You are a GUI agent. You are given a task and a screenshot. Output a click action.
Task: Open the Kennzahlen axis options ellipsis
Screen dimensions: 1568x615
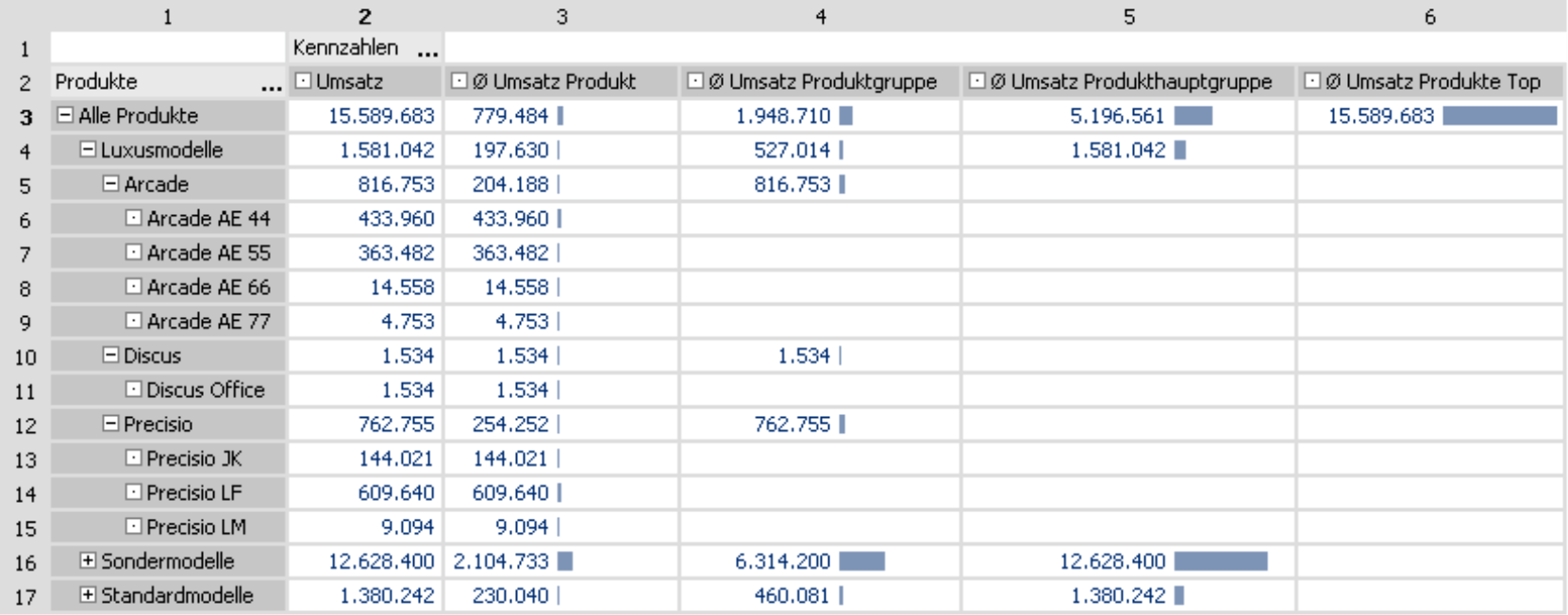428,52
